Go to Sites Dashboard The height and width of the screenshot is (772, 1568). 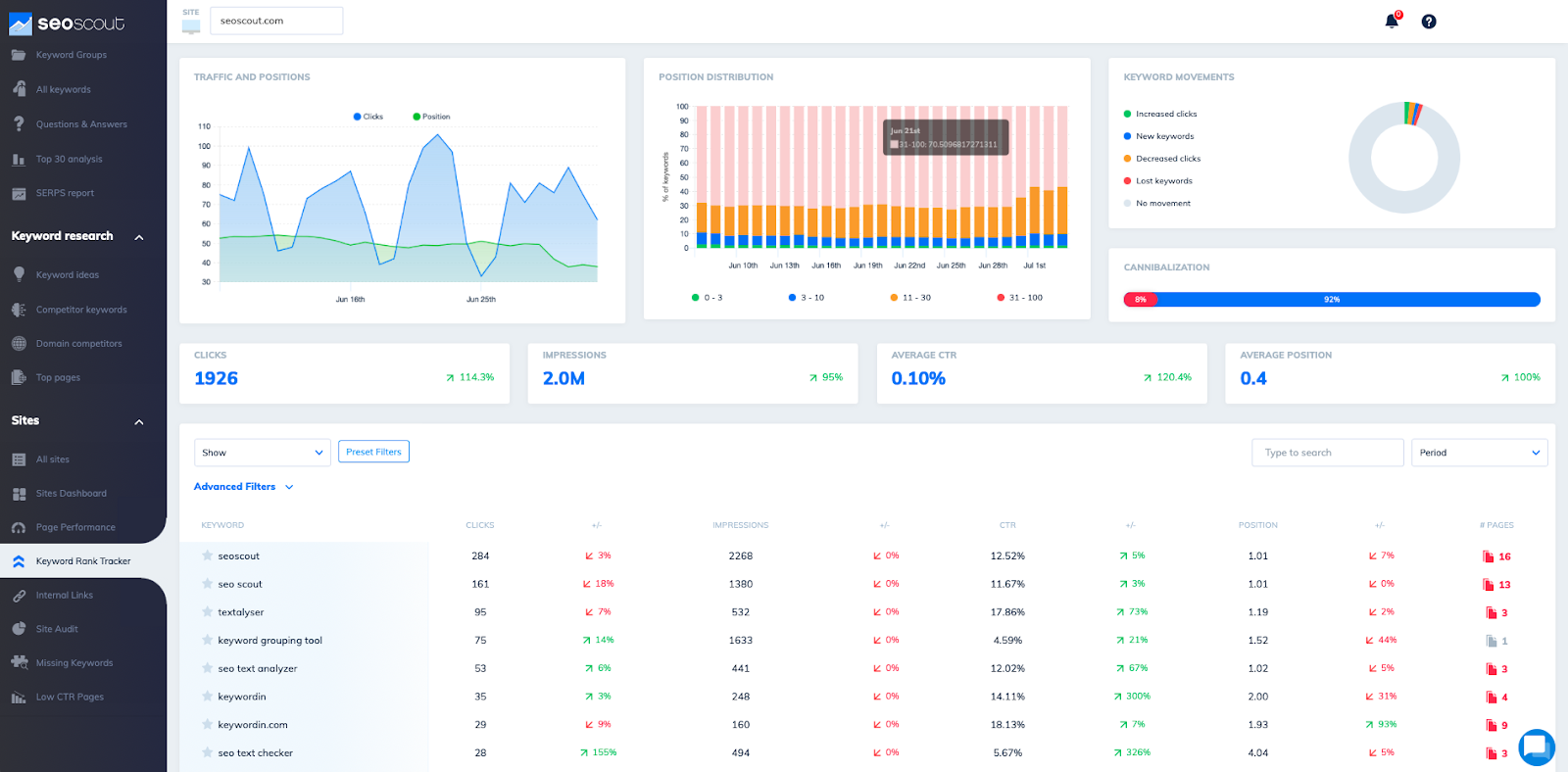(x=72, y=494)
